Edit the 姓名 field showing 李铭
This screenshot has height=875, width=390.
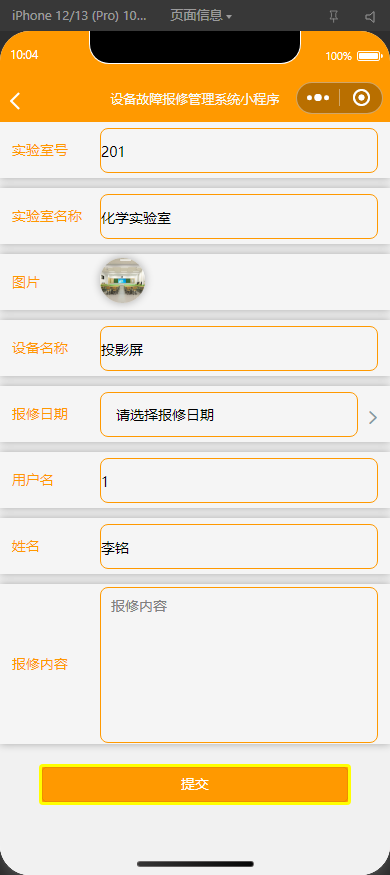(x=239, y=547)
